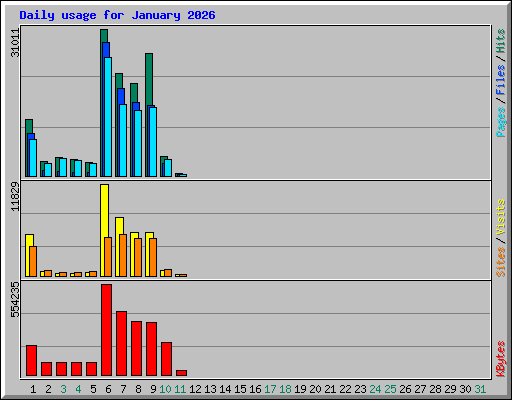Click green day label 17 on the x-axis
512x400 pixels.
(x=270, y=389)
